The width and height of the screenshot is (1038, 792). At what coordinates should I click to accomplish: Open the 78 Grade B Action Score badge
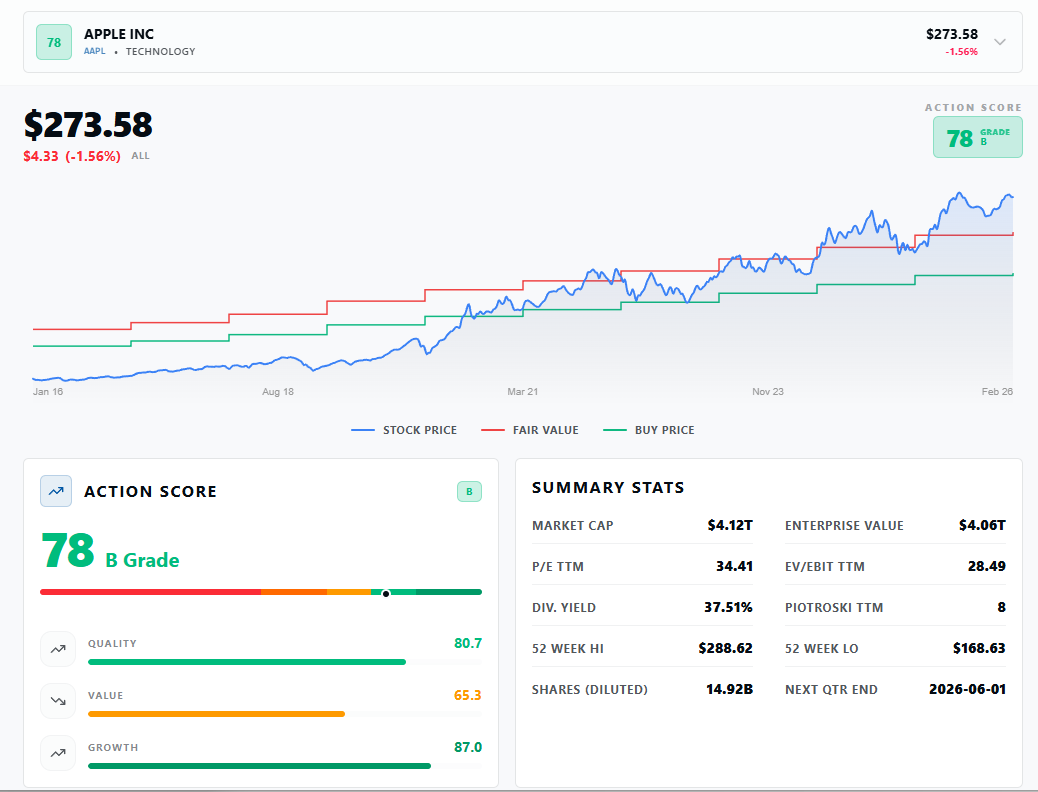977,136
